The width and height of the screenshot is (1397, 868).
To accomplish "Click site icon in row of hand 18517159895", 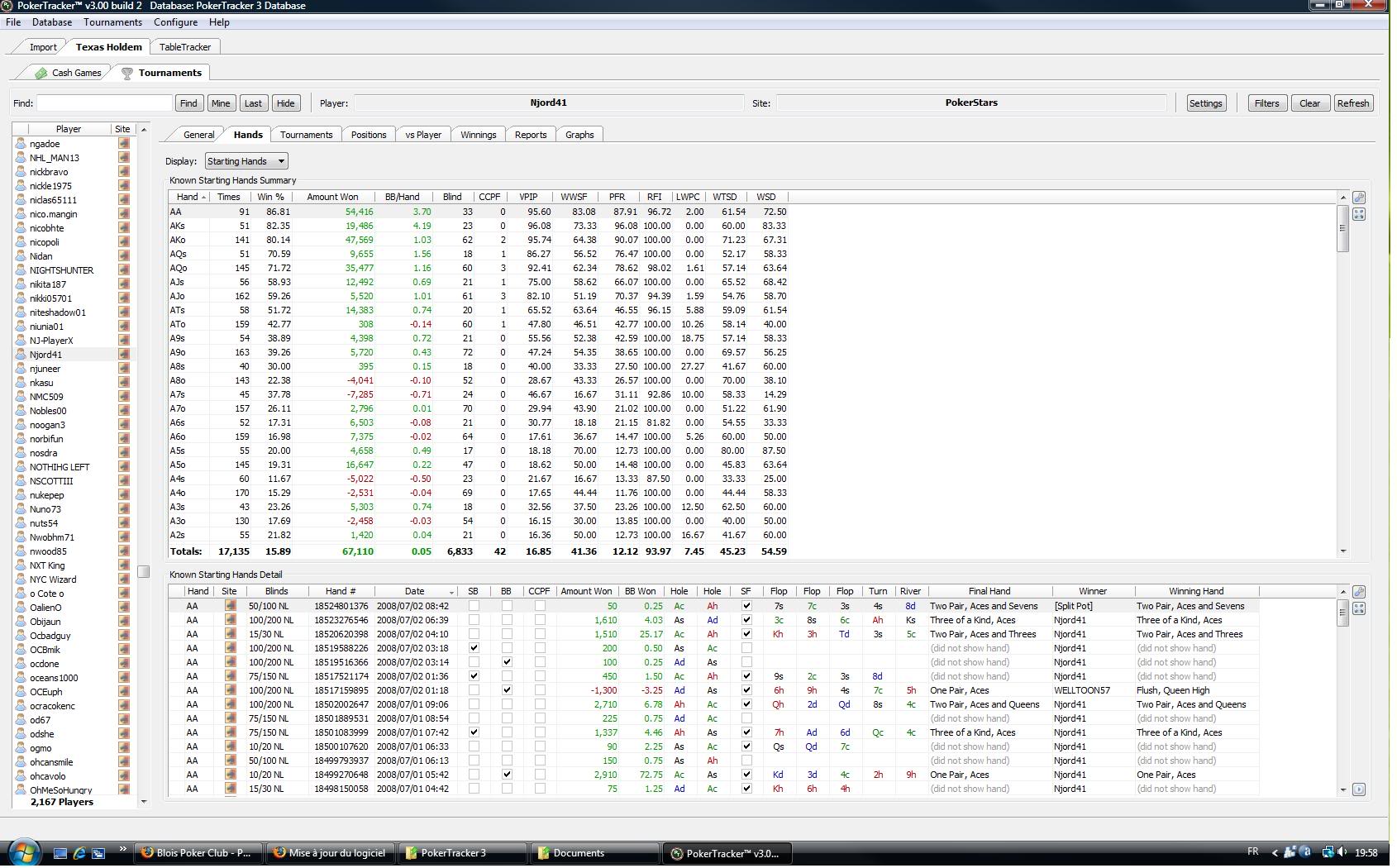I will [230, 690].
